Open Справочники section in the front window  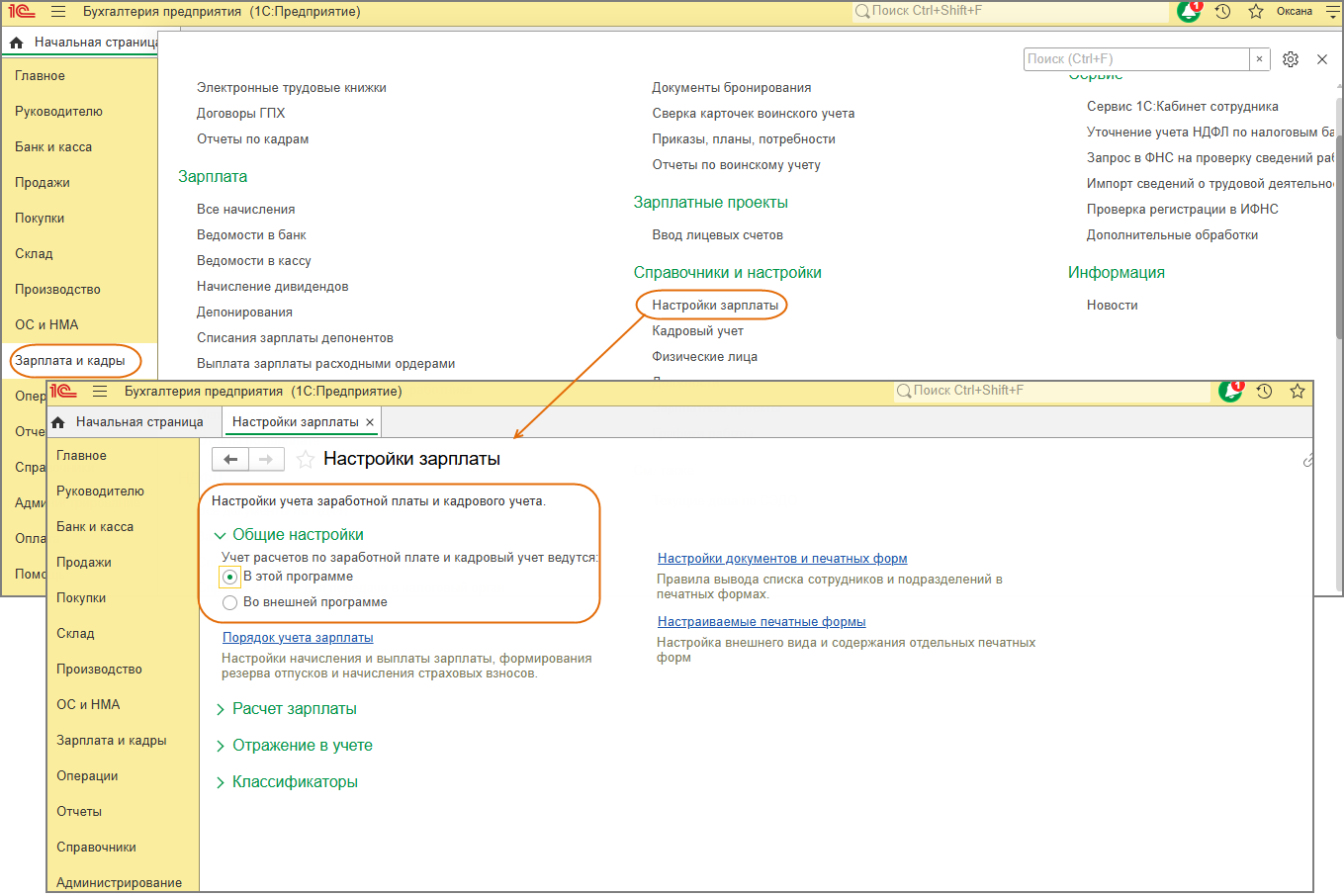pyautogui.click(x=96, y=848)
